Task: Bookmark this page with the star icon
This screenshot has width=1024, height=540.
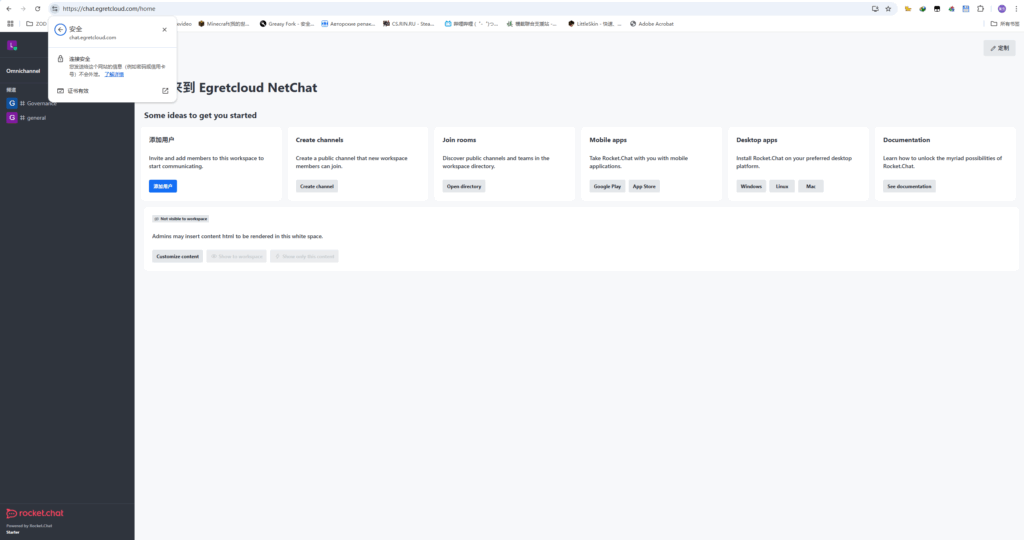Action: [888, 8]
